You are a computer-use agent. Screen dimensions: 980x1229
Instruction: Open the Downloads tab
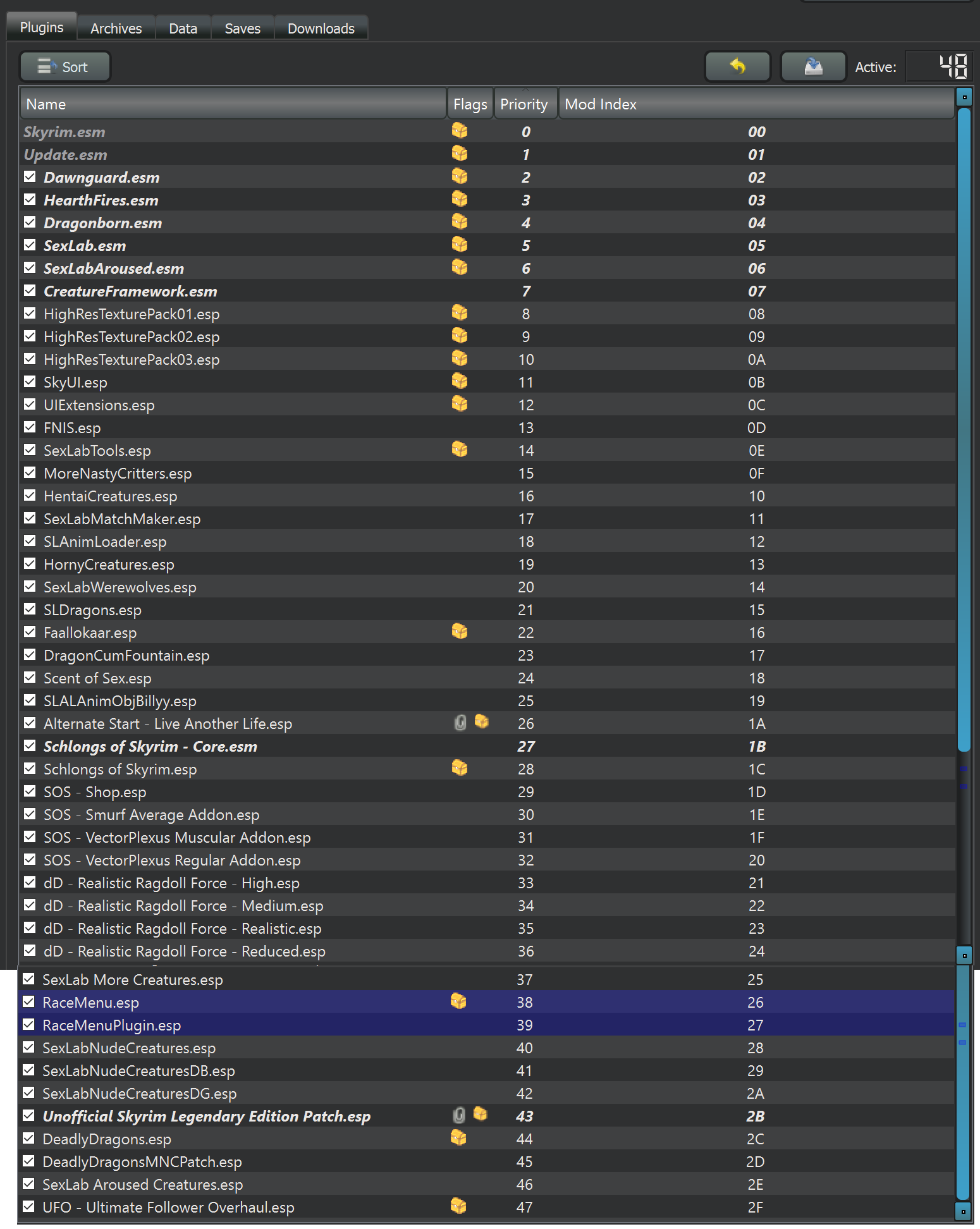point(321,28)
